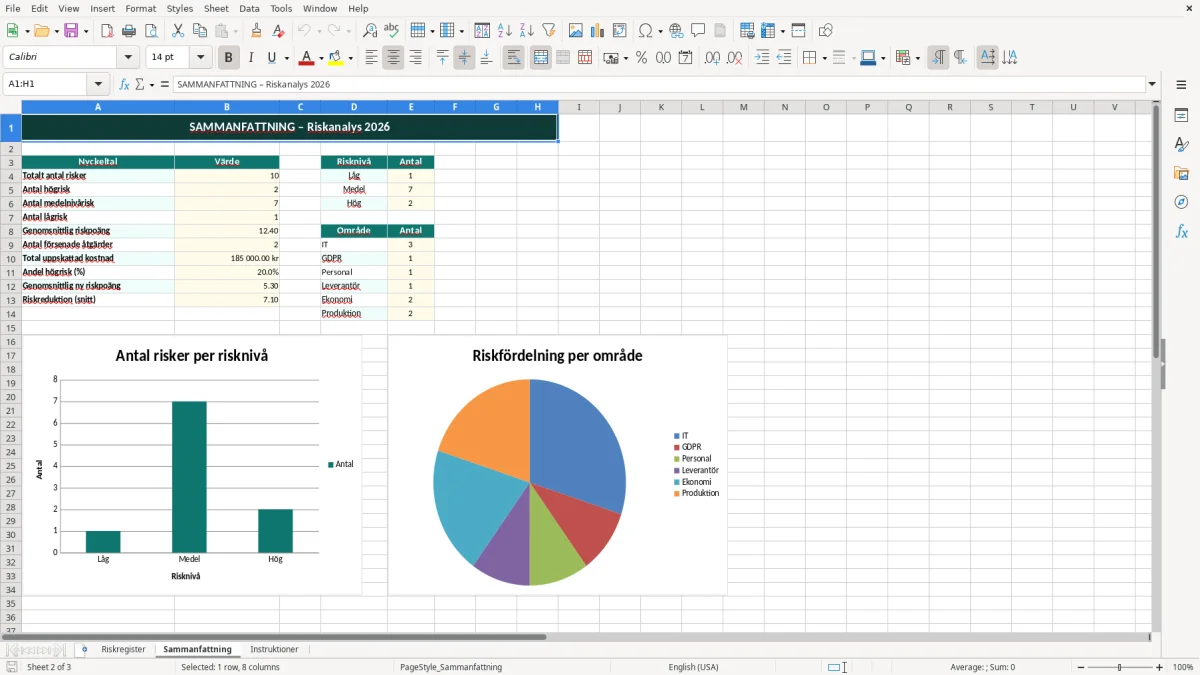Toggle Center Vertically alignment
The height and width of the screenshot is (675, 1200).
464,58
